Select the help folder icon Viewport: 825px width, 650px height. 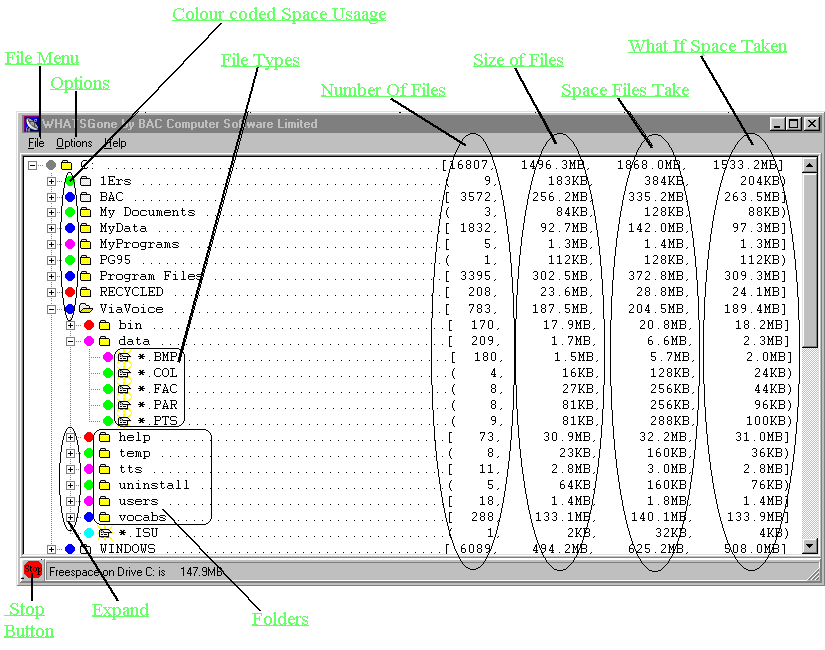click(104, 437)
